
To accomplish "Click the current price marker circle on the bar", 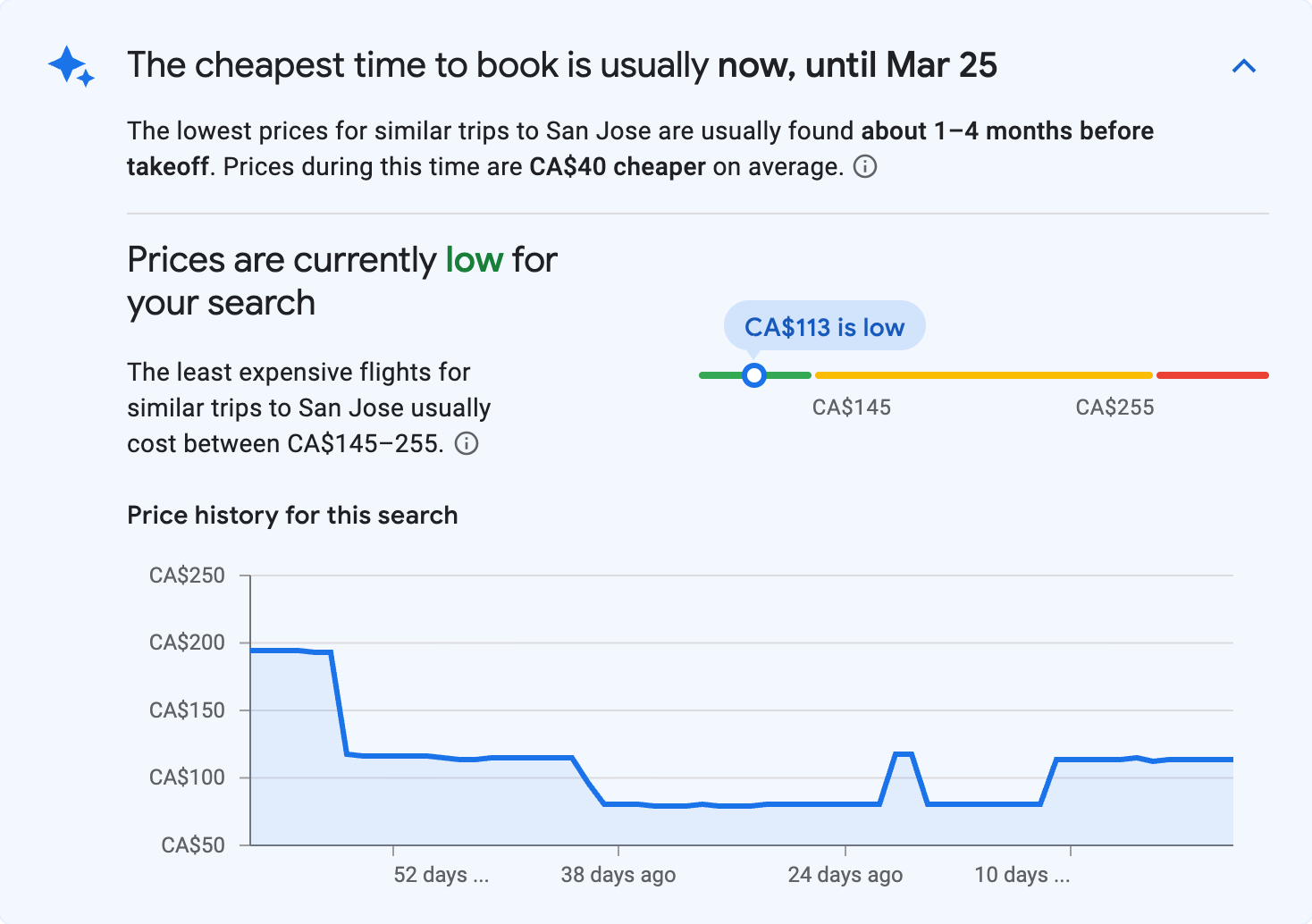I will [754, 374].
